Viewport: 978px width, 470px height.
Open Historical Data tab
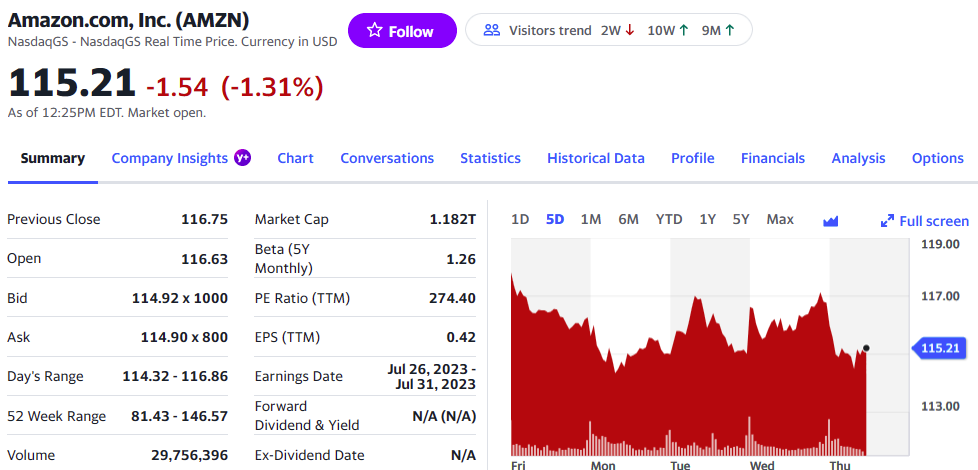pos(596,158)
